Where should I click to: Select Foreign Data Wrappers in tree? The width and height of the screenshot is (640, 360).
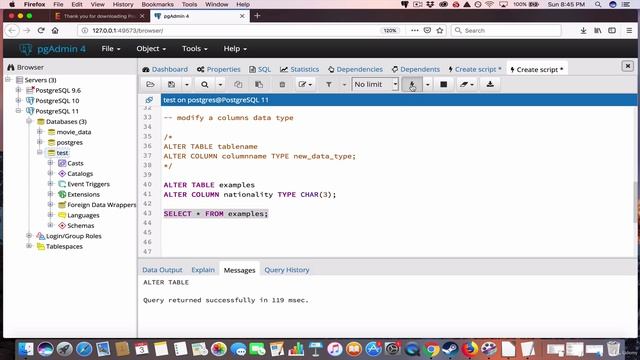(x=101, y=205)
